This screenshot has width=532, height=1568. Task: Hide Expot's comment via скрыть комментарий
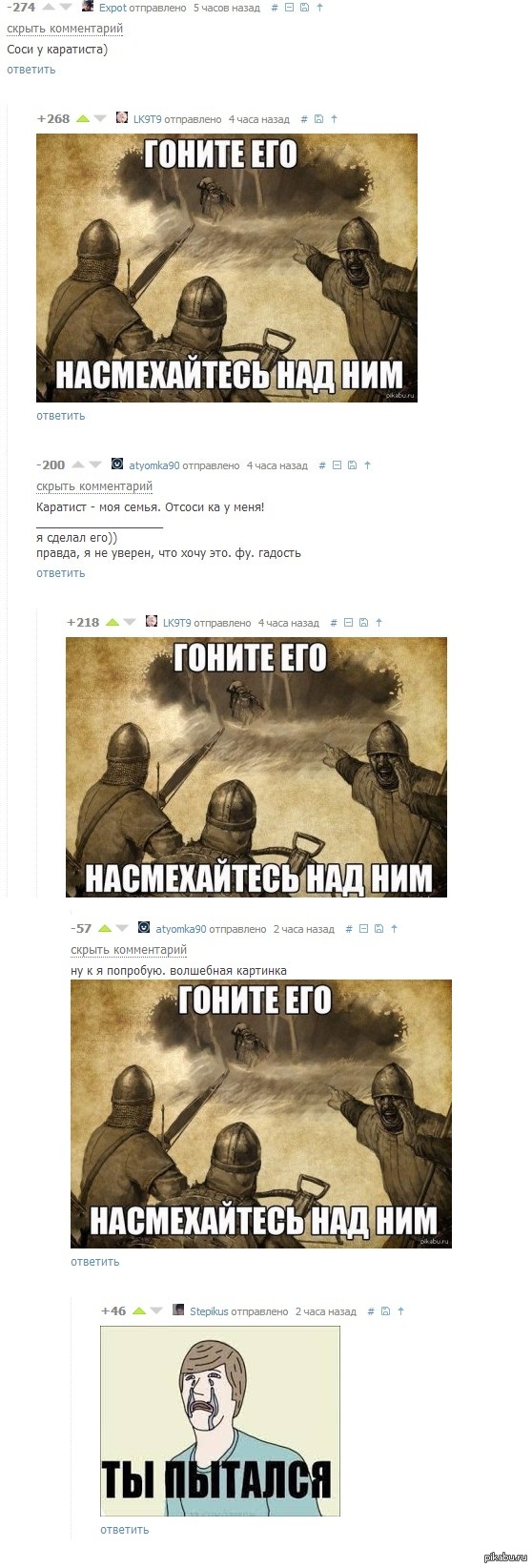pyautogui.click(x=65, y=29)
